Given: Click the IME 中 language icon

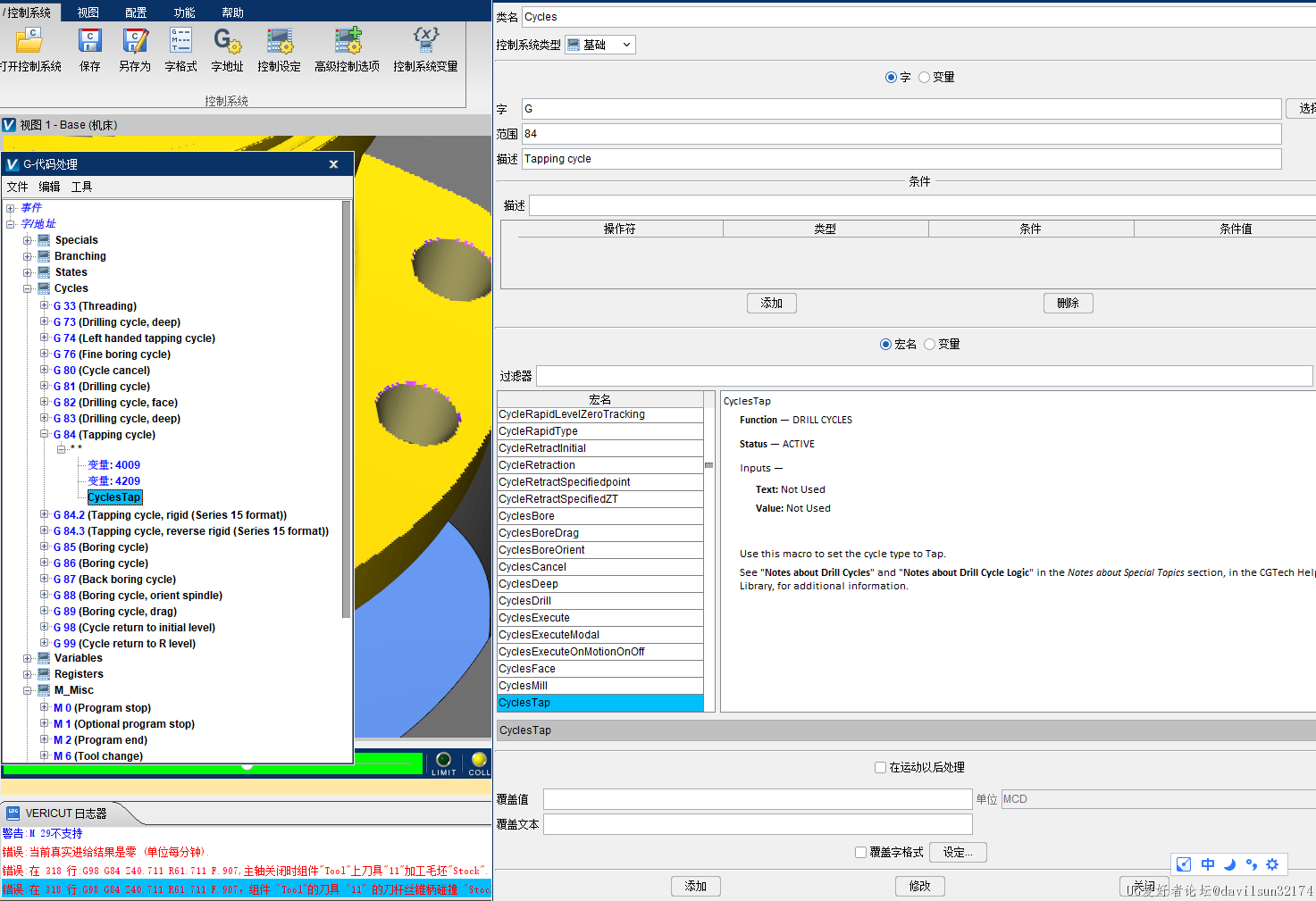Looking at the screenshot, I should point(1208,864).
